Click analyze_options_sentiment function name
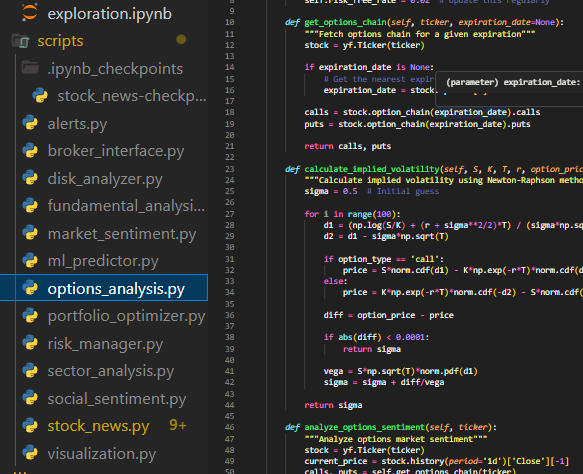Screen dimensions: 583x474 click(x=364, y=428)
